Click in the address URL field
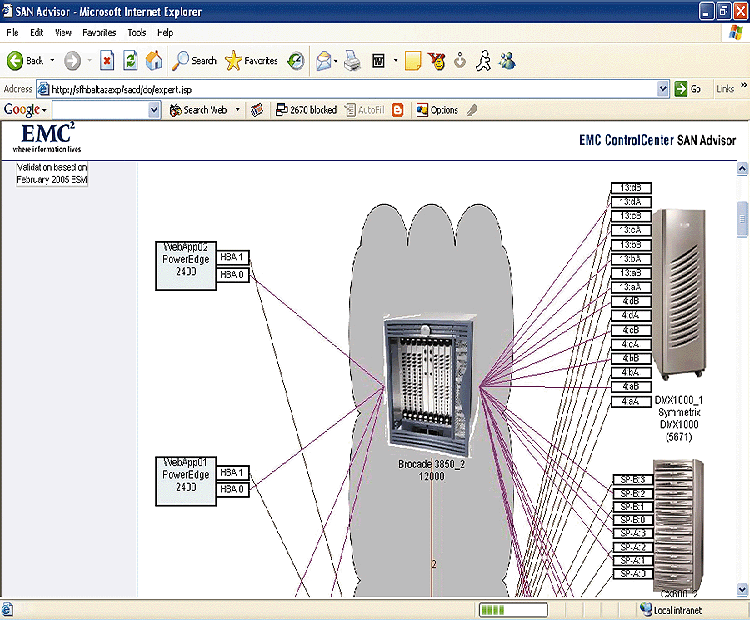This screenshot has height=620, width=750. click(x=353, y=89)
